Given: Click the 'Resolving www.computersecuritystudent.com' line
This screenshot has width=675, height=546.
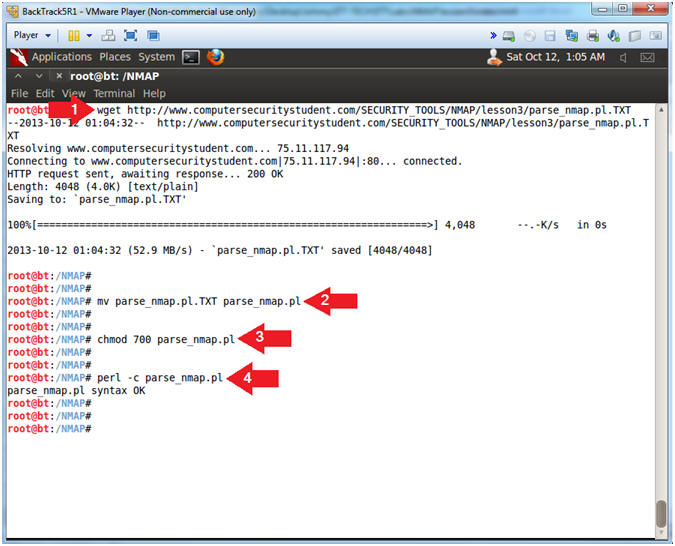Looking at the screenshot, I should click(178, 149).
